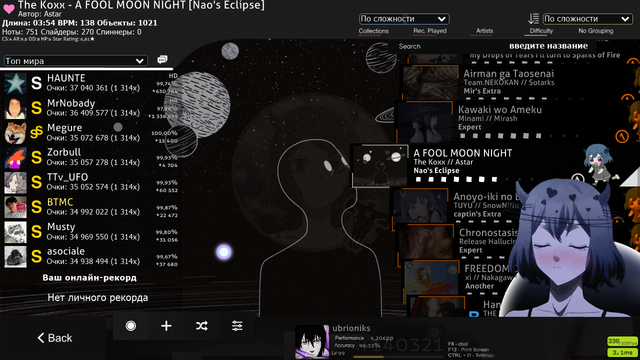This screenshot has height=360, width=640.
Task: Open the left 'По сложности' grouping dropdown
Action: coord(404,19)
